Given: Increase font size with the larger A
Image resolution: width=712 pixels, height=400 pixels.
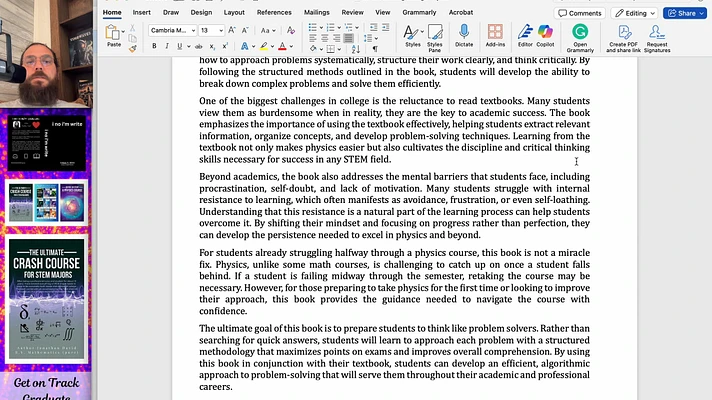Looking at the screenshot, I should point(232,30).
